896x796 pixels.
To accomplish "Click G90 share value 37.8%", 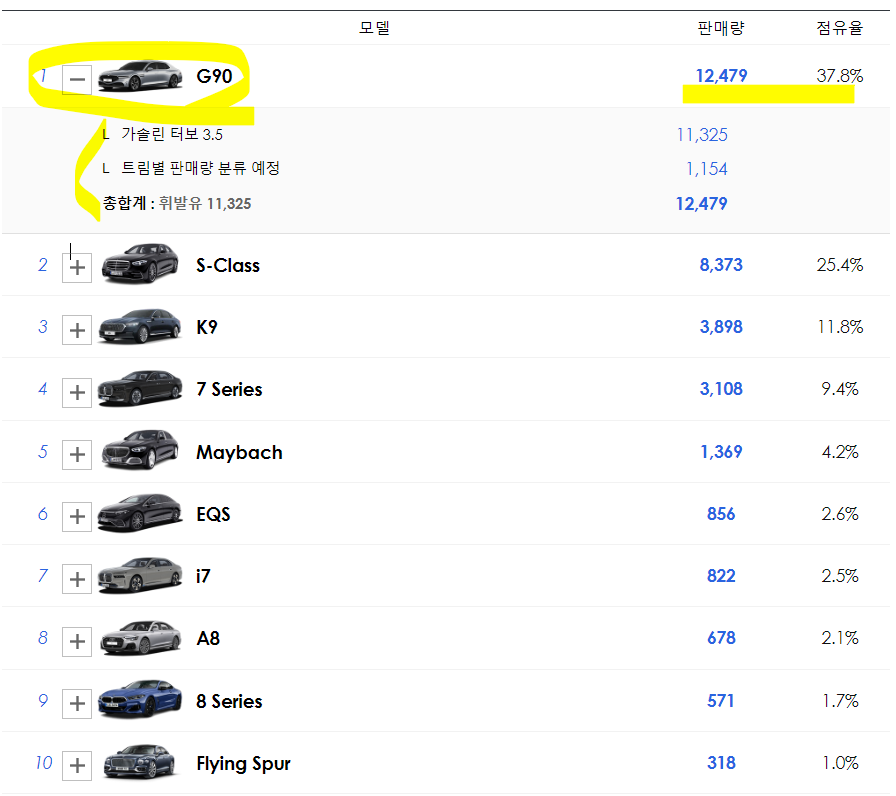I will (839, 75).
